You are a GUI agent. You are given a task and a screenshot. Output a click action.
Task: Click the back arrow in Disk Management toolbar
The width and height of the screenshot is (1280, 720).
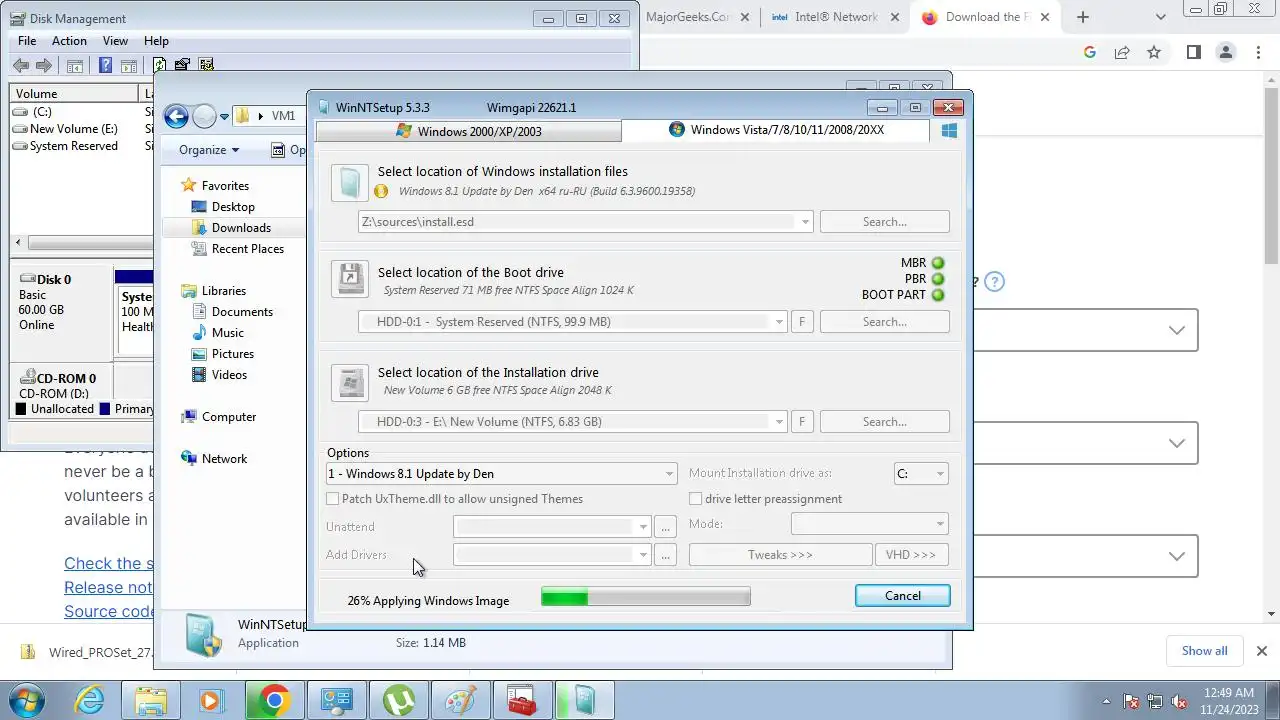coord(21,66)
